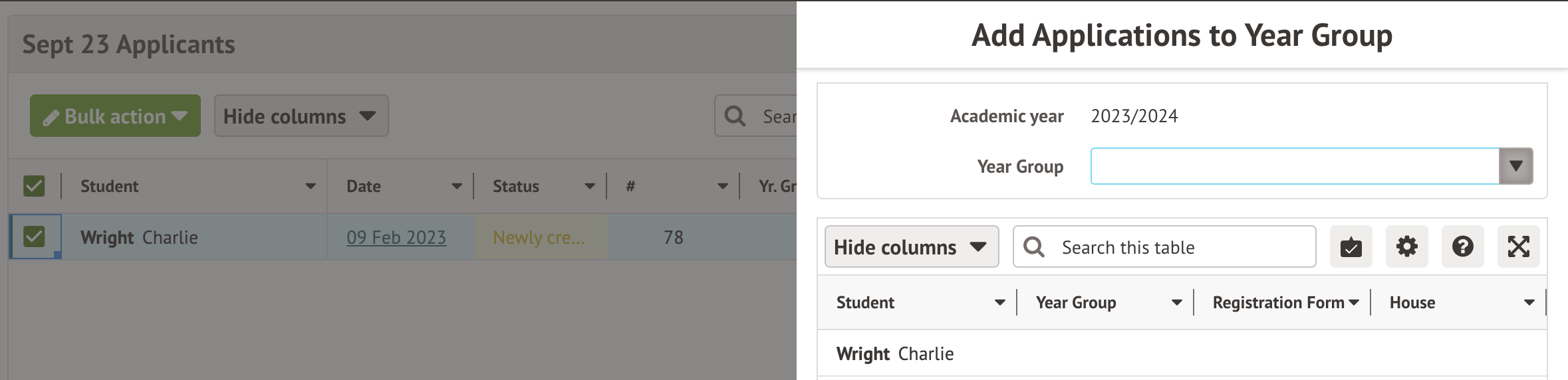Open the House column header menu

point(1529,303)
